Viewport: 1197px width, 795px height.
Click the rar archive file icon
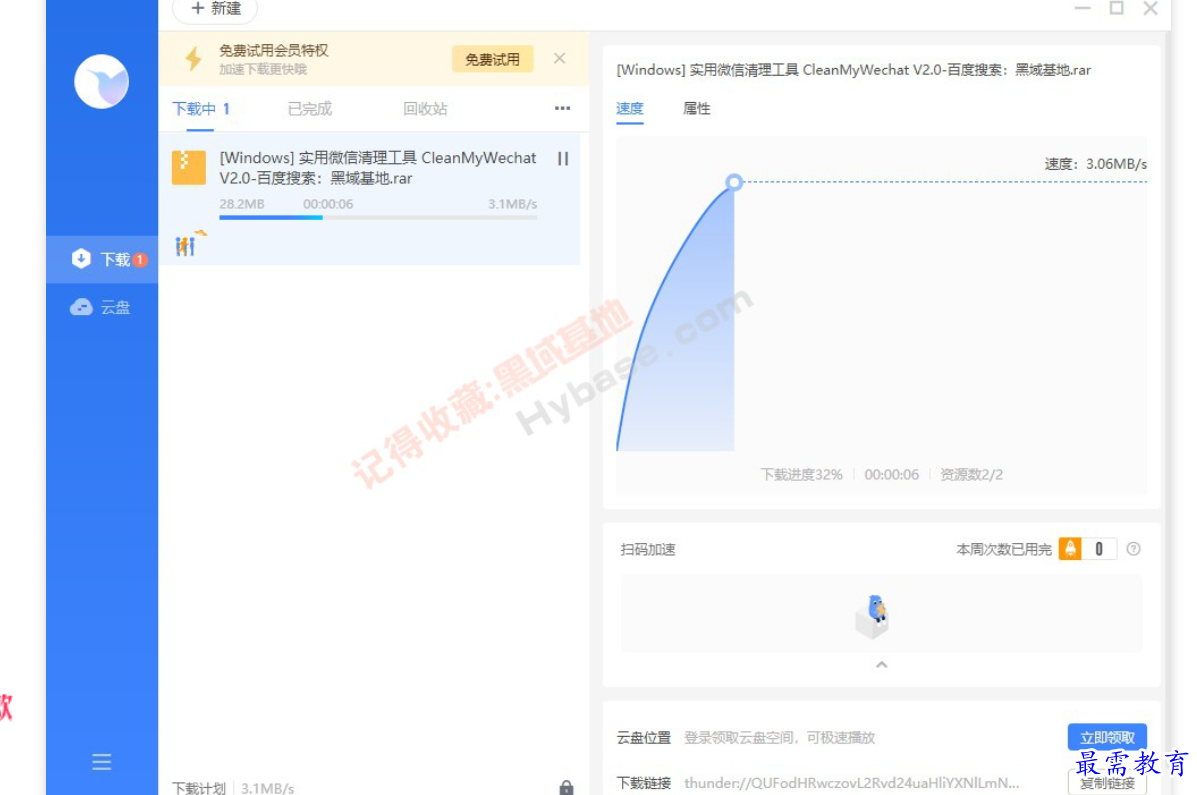pos(189,167)
